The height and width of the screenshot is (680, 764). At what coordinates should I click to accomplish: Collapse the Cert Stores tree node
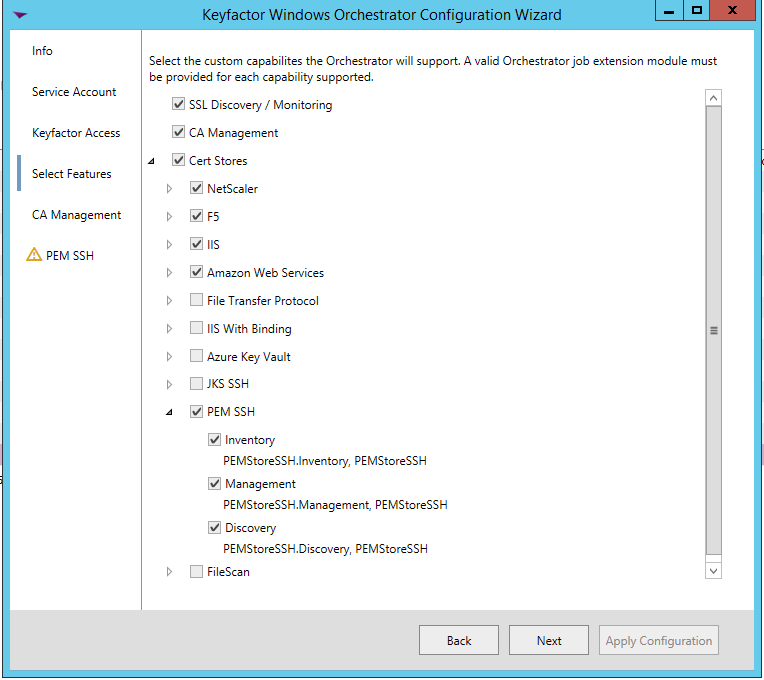tap(152, 161)
